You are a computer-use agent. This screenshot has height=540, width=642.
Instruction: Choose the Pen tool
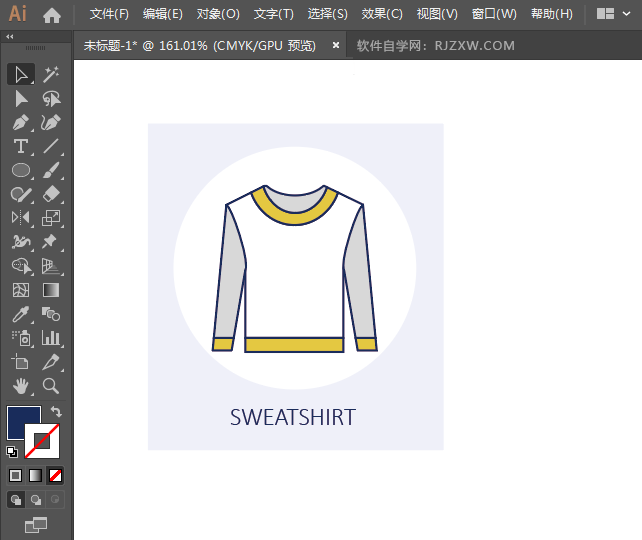pos(20,122)
